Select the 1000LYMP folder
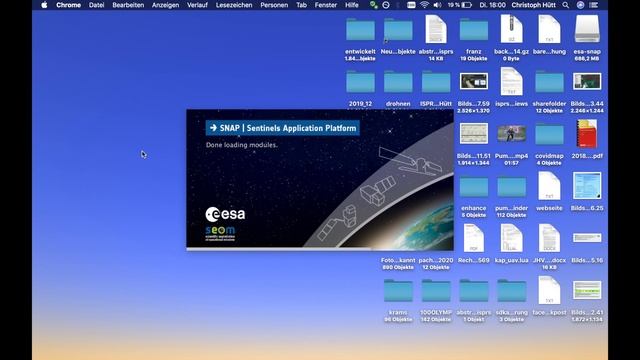Image resolution: width=640 pixels, height=360 pixels. coord(436,290)
